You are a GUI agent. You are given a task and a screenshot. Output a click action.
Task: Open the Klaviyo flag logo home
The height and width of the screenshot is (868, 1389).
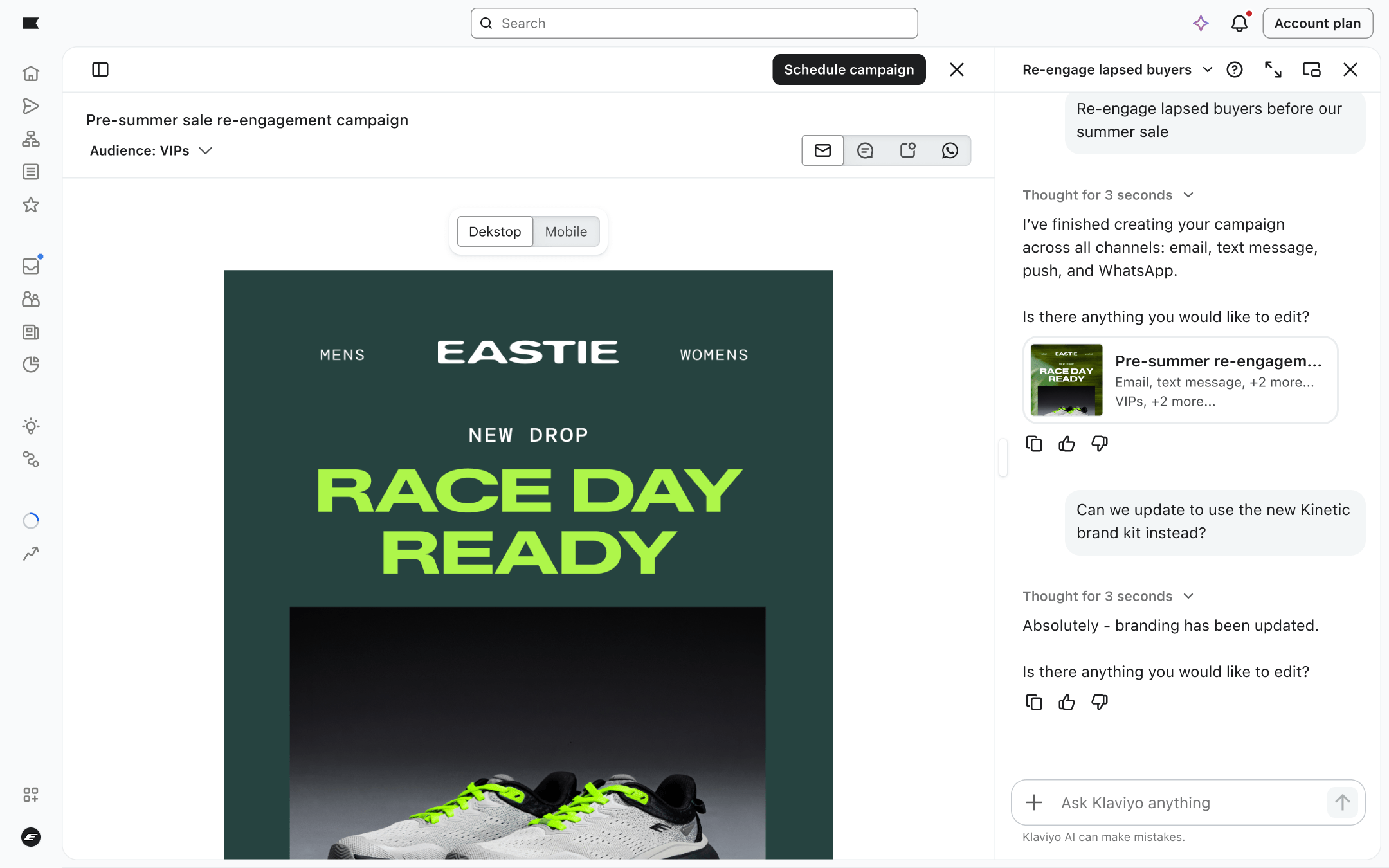click(x=31, y=24)
